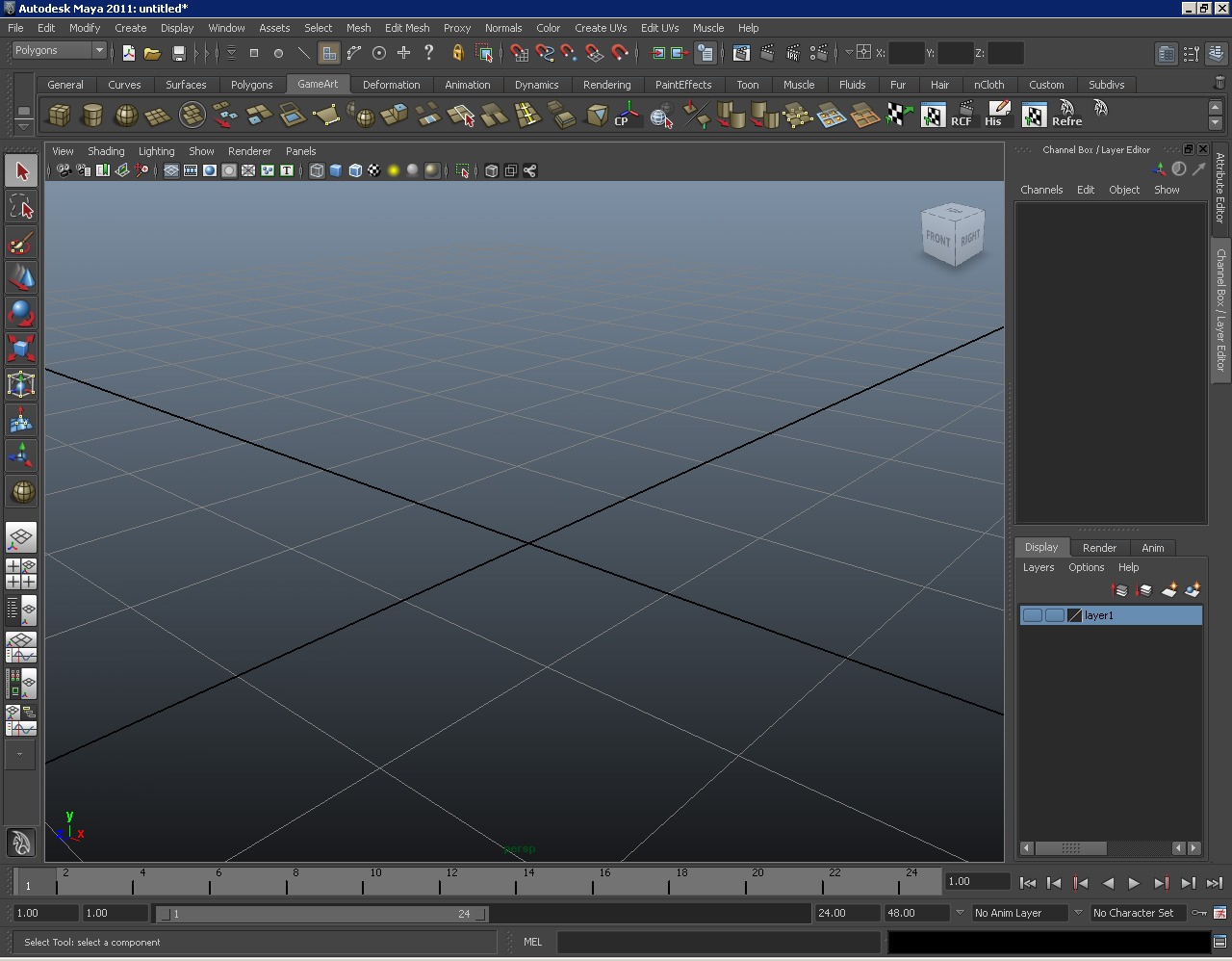Switch to the Deformation shelf tab

pos(391,85)
